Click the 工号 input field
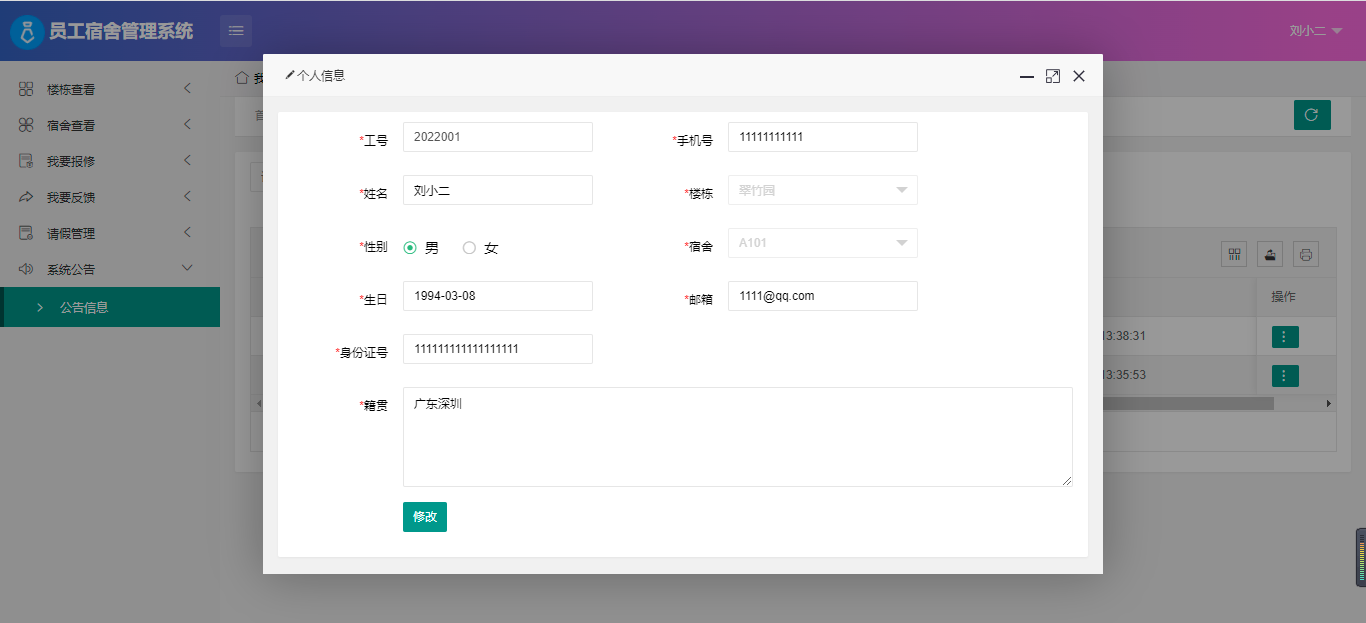The width and height of the screenshot is (1366, 623). (x=498, y=137)
